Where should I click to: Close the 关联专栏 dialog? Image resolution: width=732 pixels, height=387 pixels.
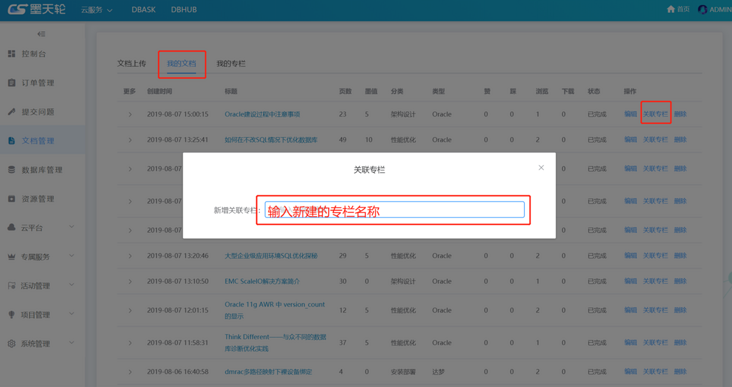(x=541, y=168)
